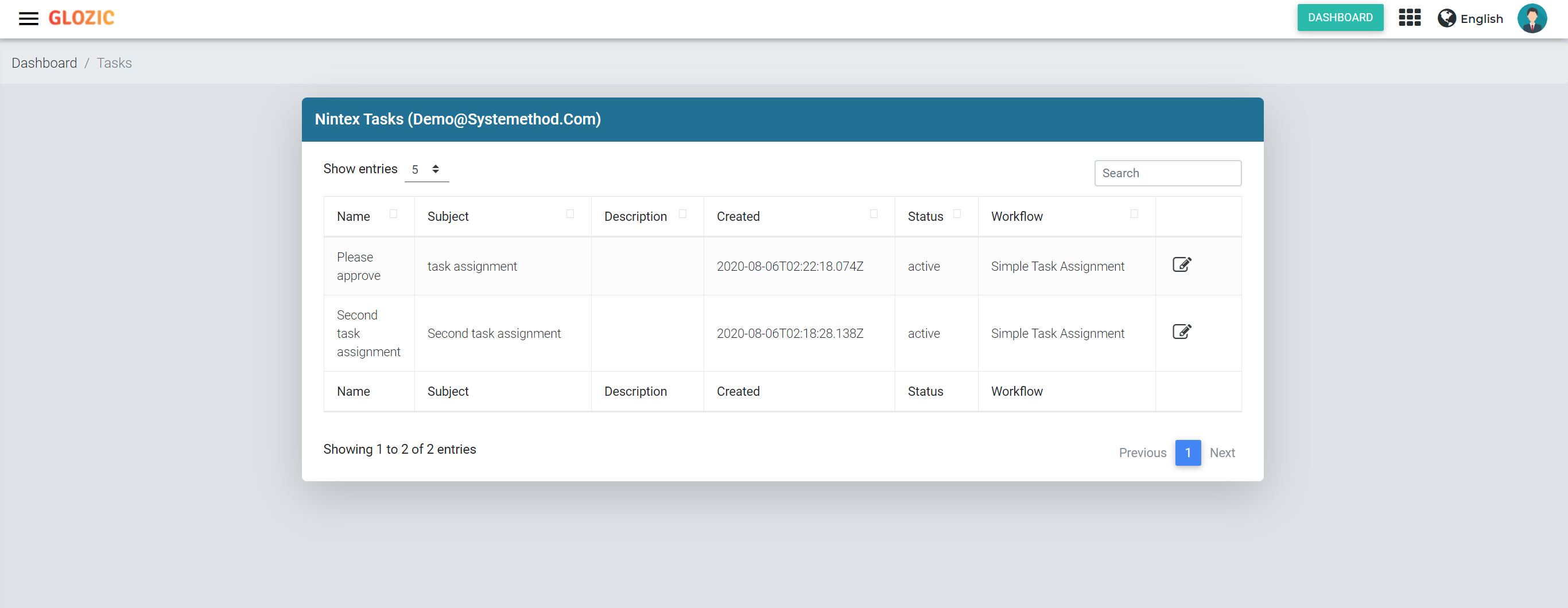Screen dimensions: 1568x608
Task: Sort table by Status column icon
Action: click(957, 213)
